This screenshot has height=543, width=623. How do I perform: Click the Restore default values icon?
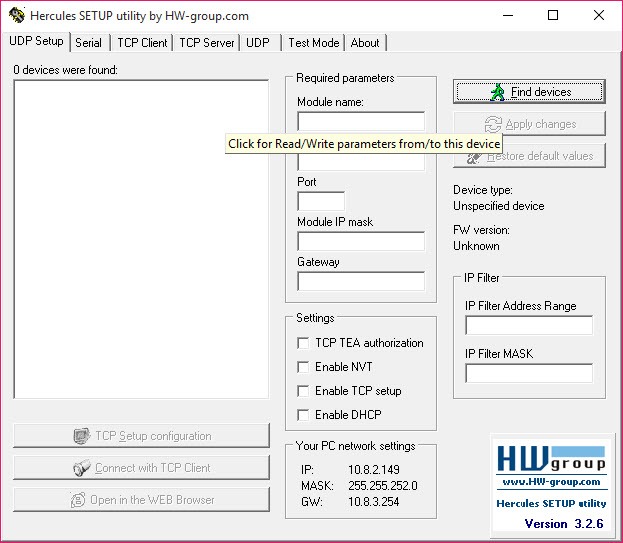coord(474,158)
